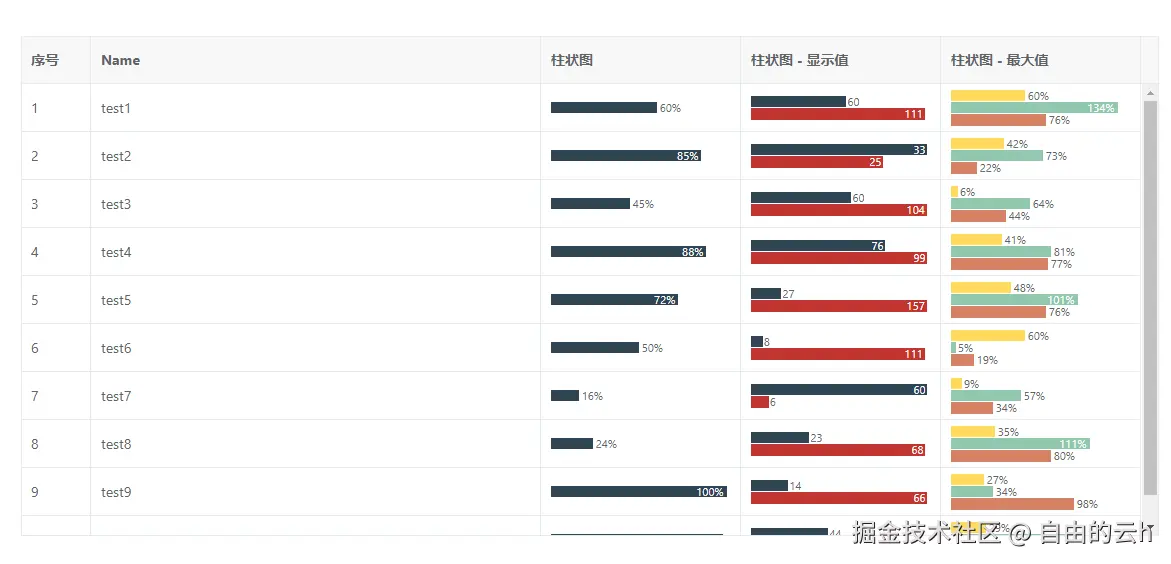Click the green 111% bar in test8 row
This screenshot has height=564, width=1171.
pyautogui.click(x=1020, y=444)
